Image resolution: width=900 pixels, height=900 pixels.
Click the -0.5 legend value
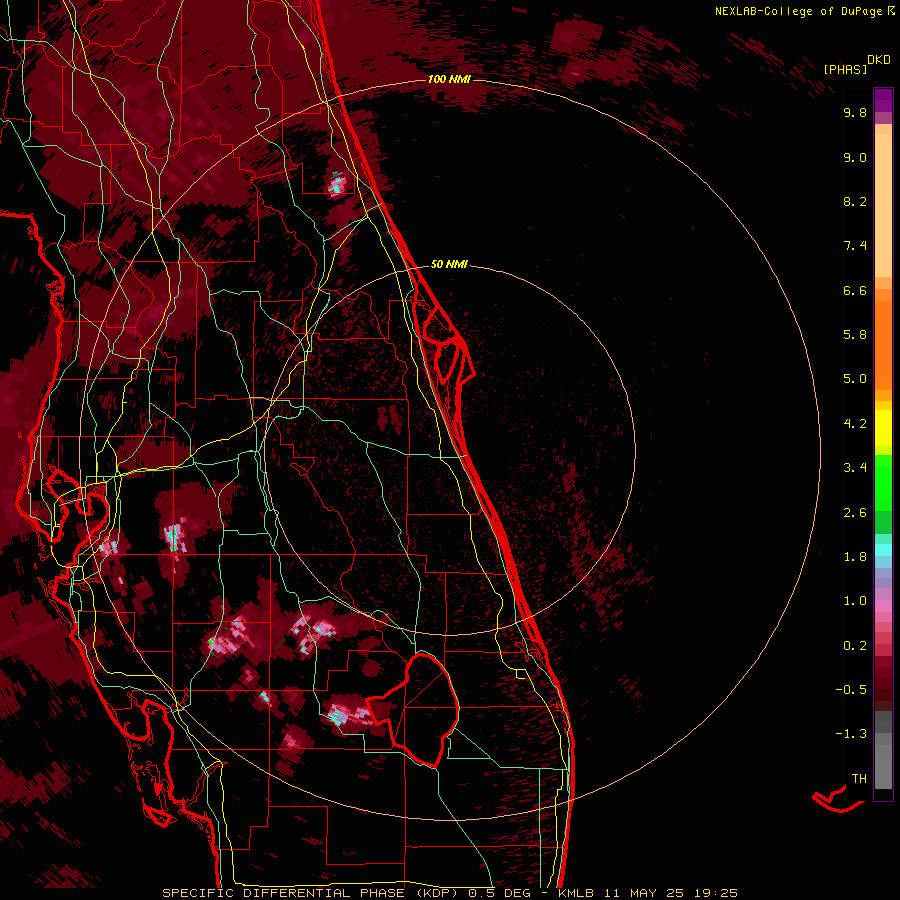(x=851, y=690)
